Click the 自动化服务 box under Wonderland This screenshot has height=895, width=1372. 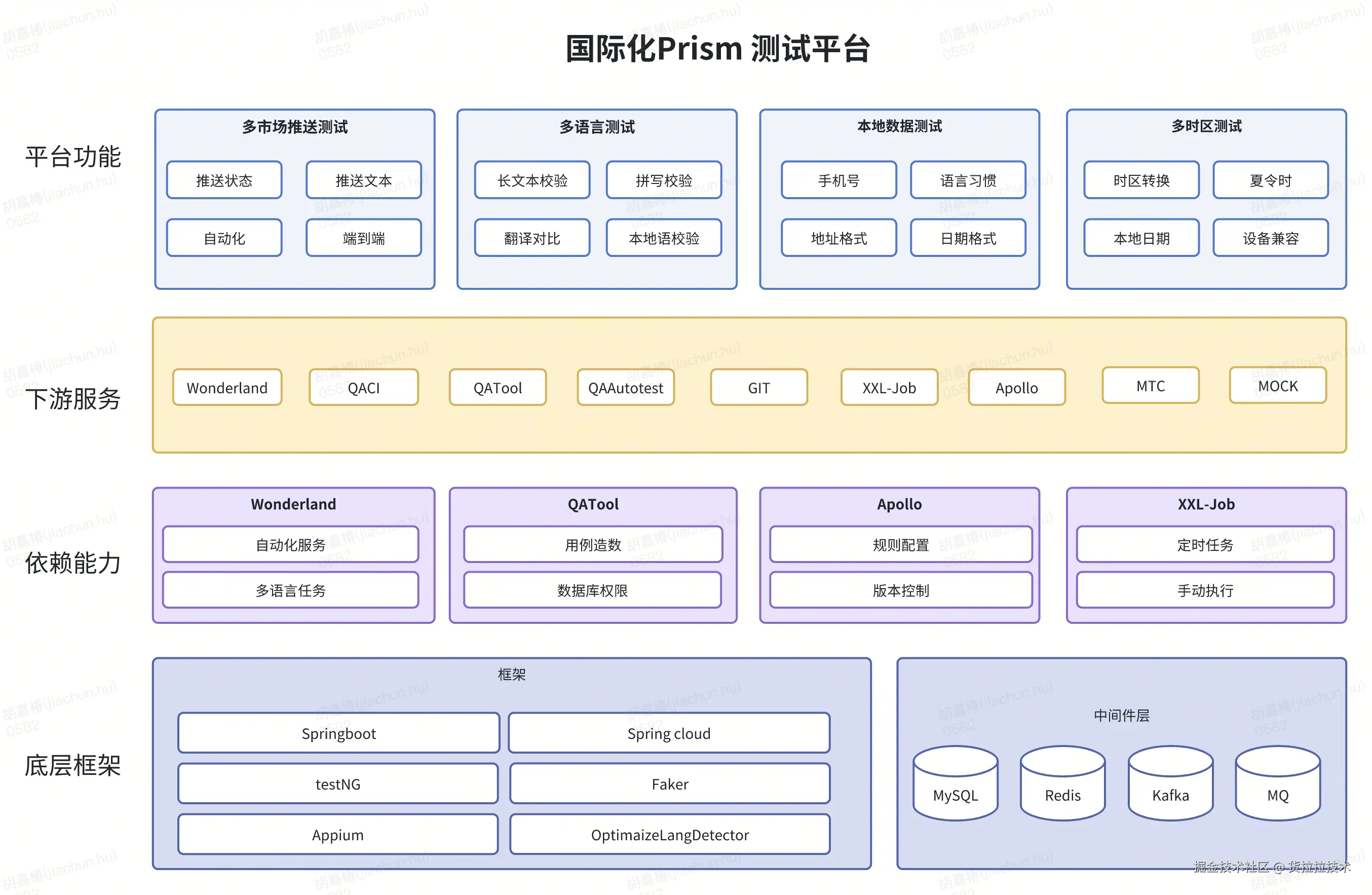(290, 544)
